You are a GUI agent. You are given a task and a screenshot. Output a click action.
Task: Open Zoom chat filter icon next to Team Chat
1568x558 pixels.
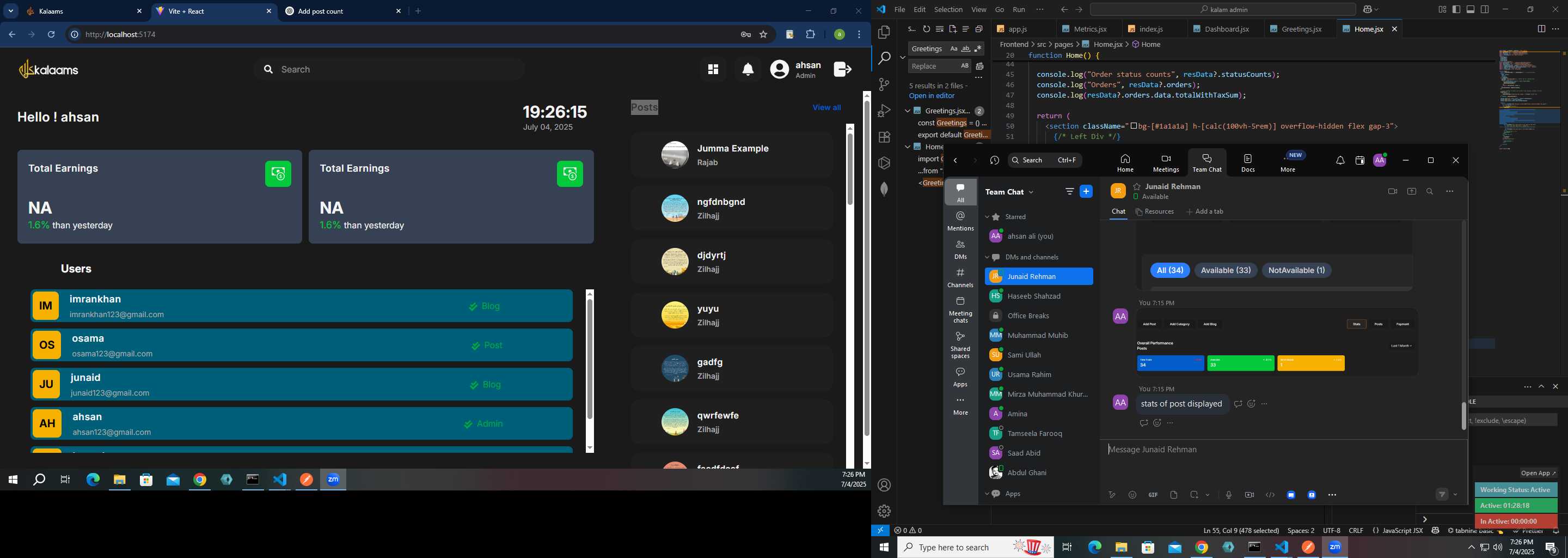pyautogui.click(x=1069, y=191)
